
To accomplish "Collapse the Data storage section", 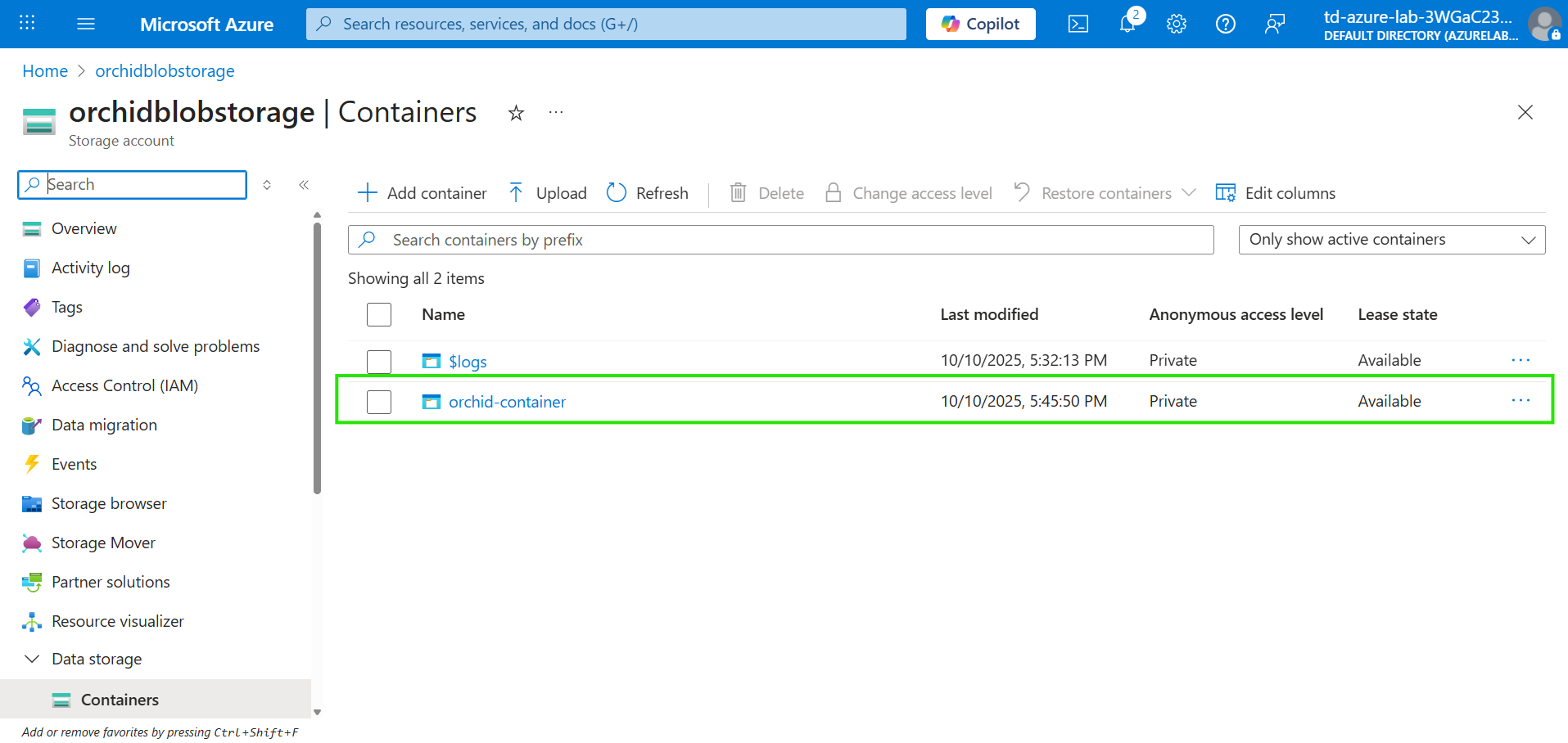I will point(33,659).
